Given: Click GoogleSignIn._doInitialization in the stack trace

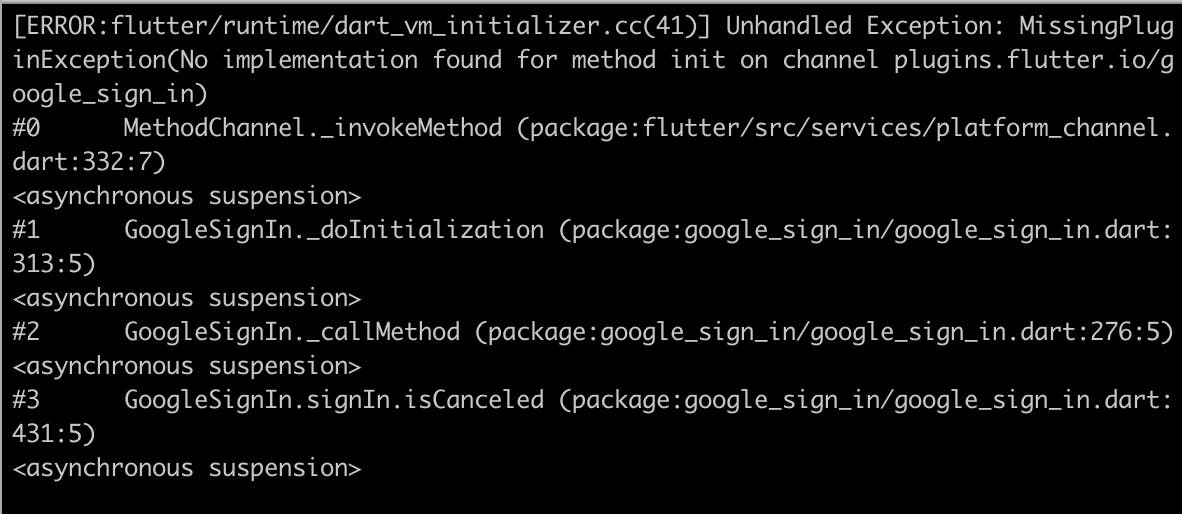Looking at the screenshot, I should pos(334,230).
